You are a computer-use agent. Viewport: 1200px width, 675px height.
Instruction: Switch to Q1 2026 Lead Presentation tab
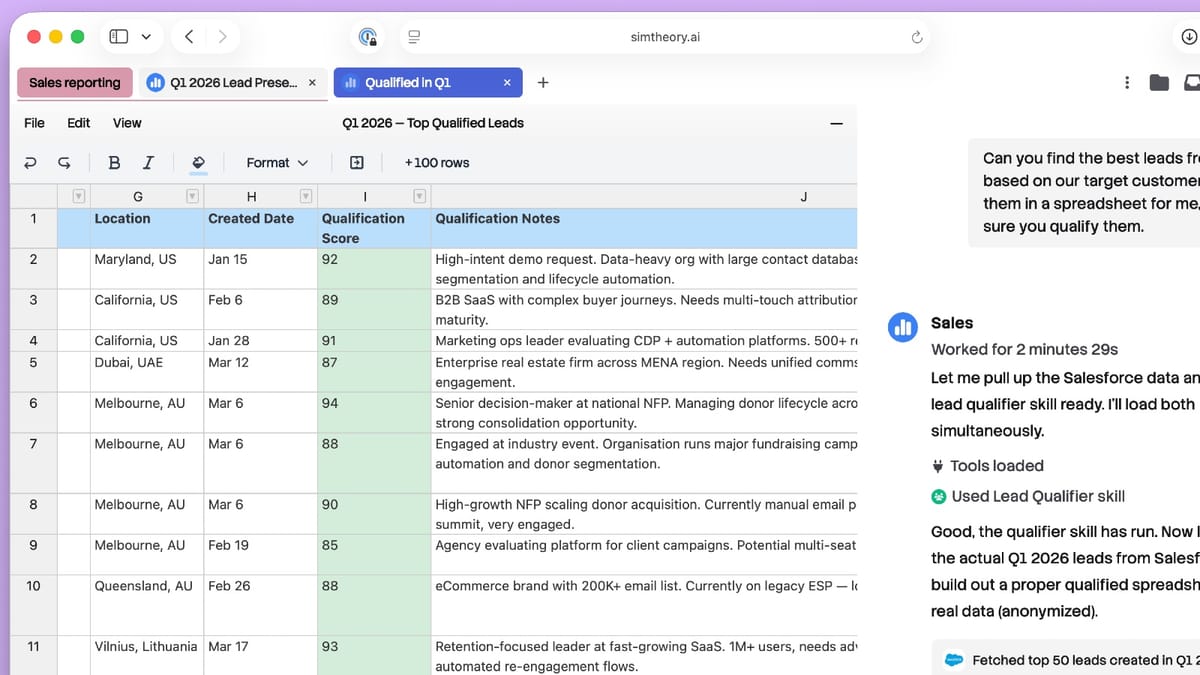[x=224, y=83]
